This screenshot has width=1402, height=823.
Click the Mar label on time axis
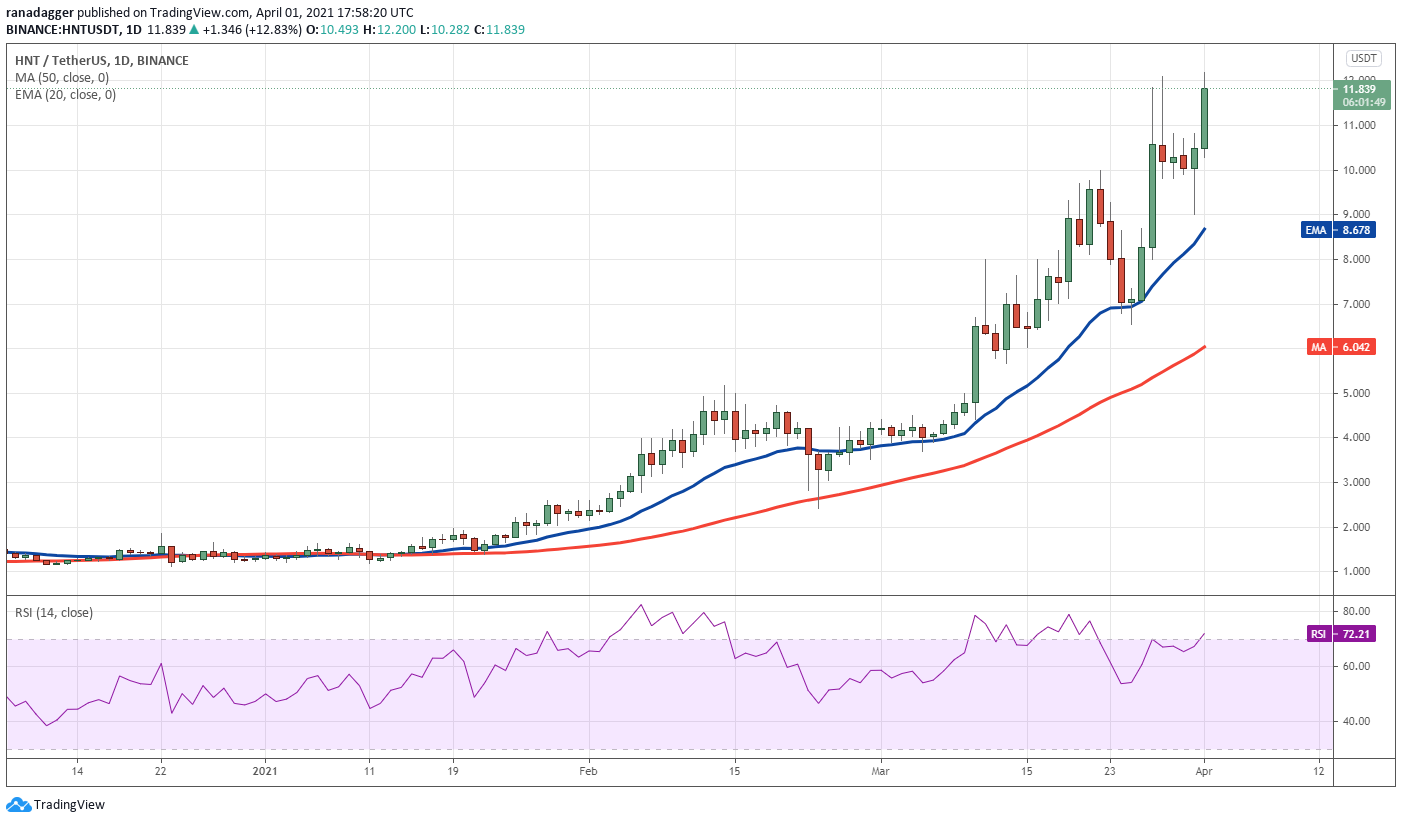coord(880,771)
